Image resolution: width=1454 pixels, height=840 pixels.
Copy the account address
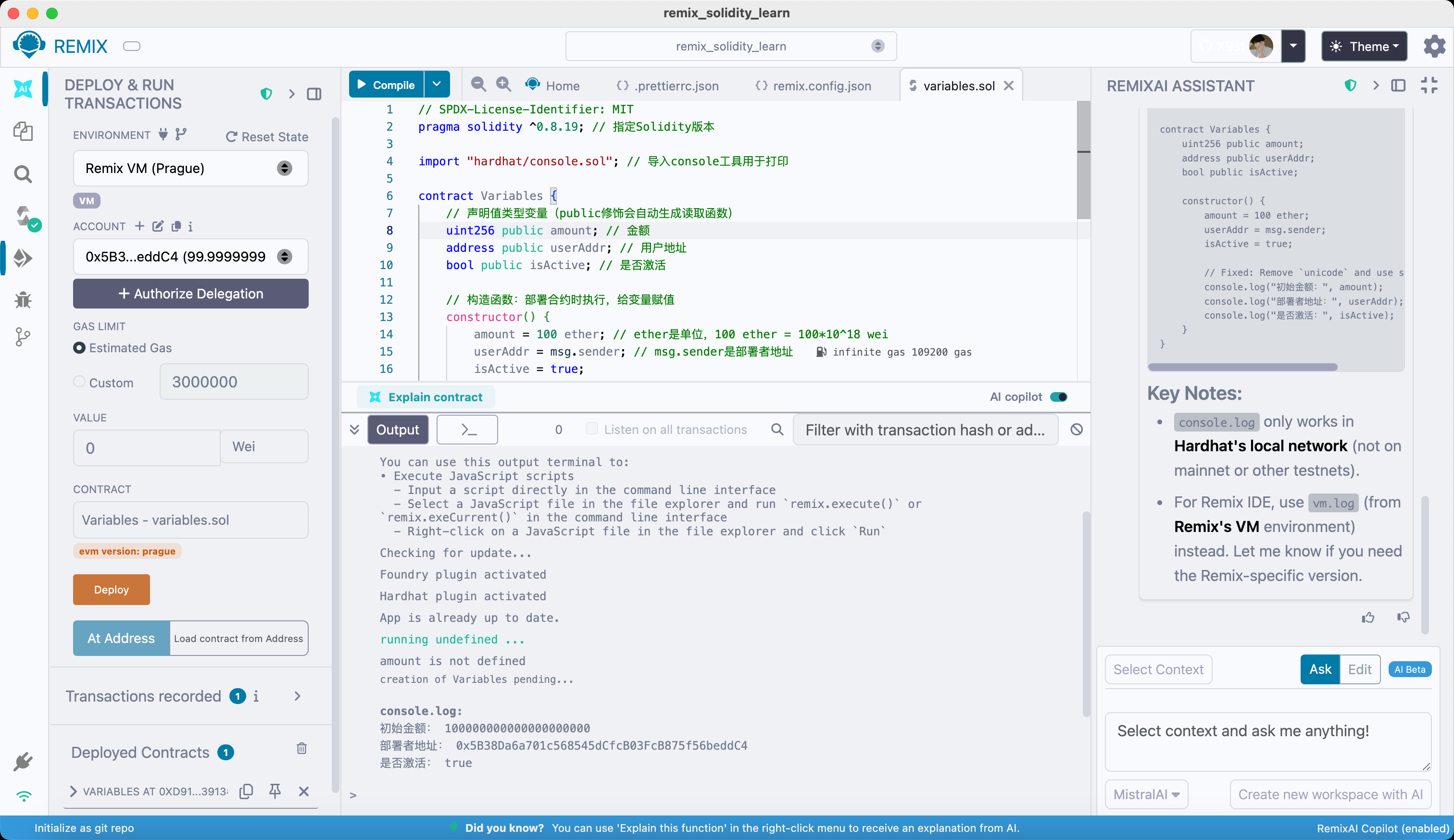pyautogui.click(x=176, y=226)
